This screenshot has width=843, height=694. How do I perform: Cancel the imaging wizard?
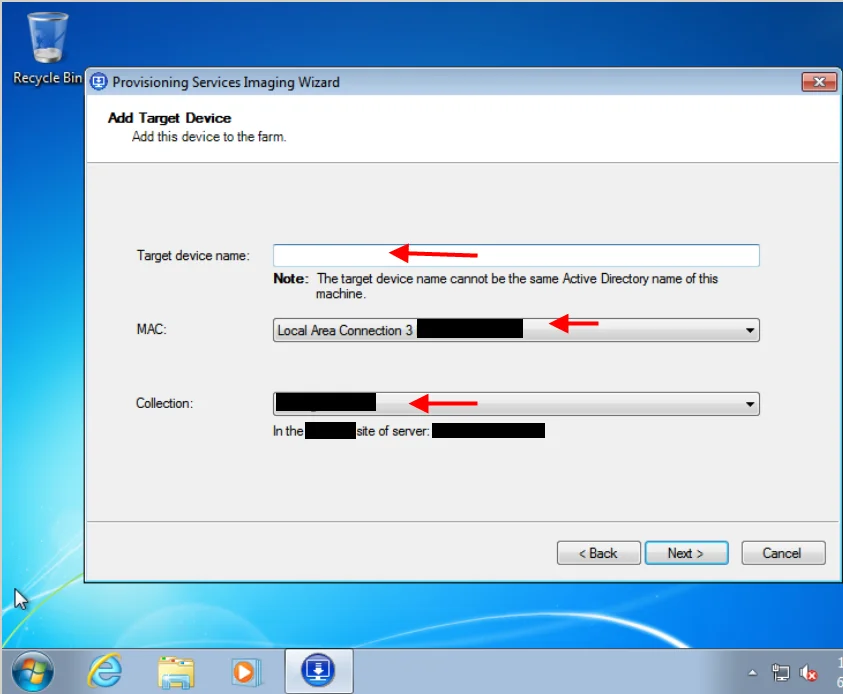coord(783,553)
